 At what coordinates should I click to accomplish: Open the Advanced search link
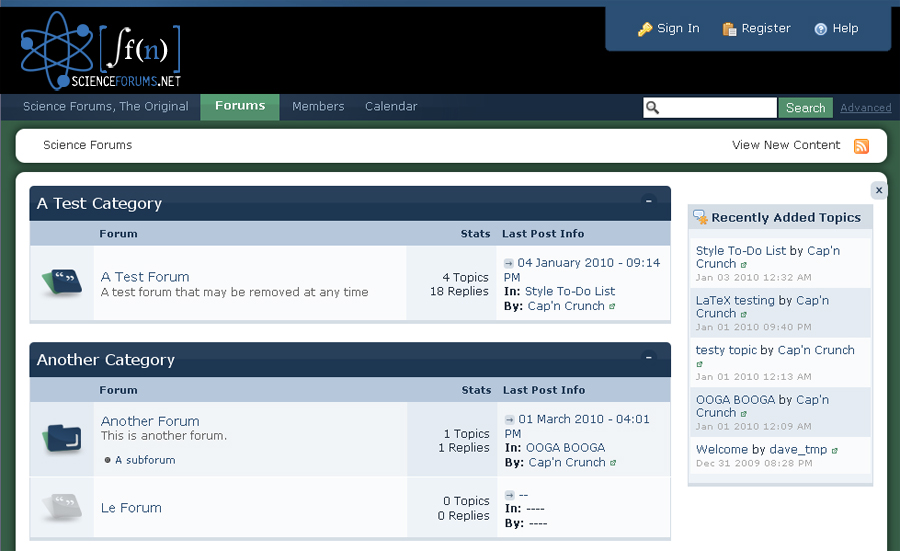click(866, 108)
